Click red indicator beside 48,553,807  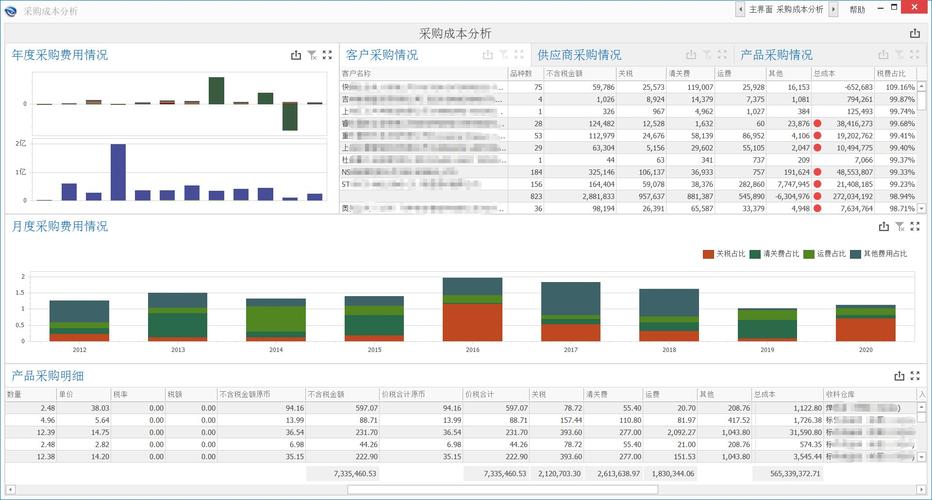pyautogui.click(x=817, y=172)
